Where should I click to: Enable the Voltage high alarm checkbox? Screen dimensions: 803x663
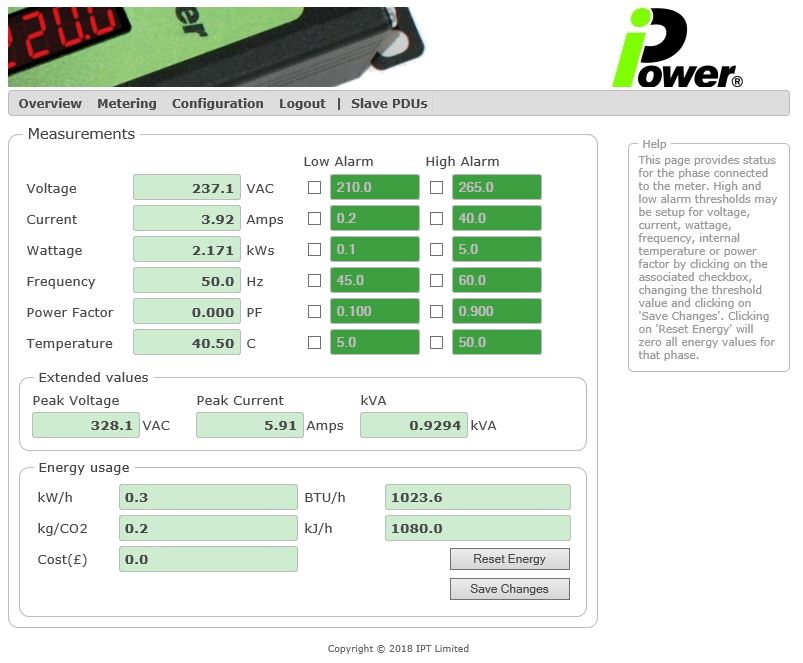point(437,188)
